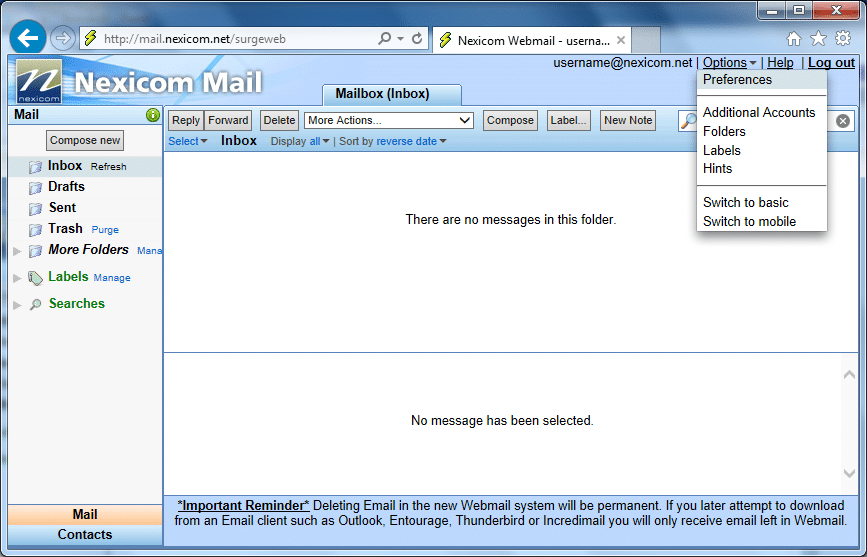Click the Help link
This screenshot has width=867, height=557.
(x=780, y=63)
